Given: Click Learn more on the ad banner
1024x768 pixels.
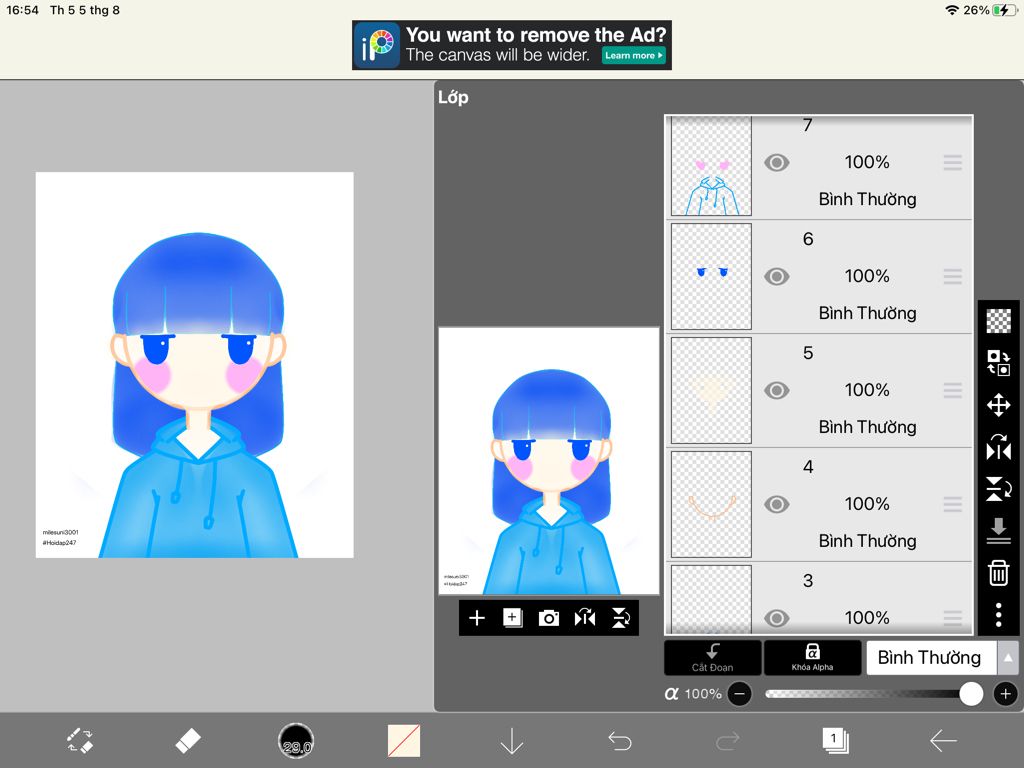Looking at the screenshot, I should (x=633, y=56).
